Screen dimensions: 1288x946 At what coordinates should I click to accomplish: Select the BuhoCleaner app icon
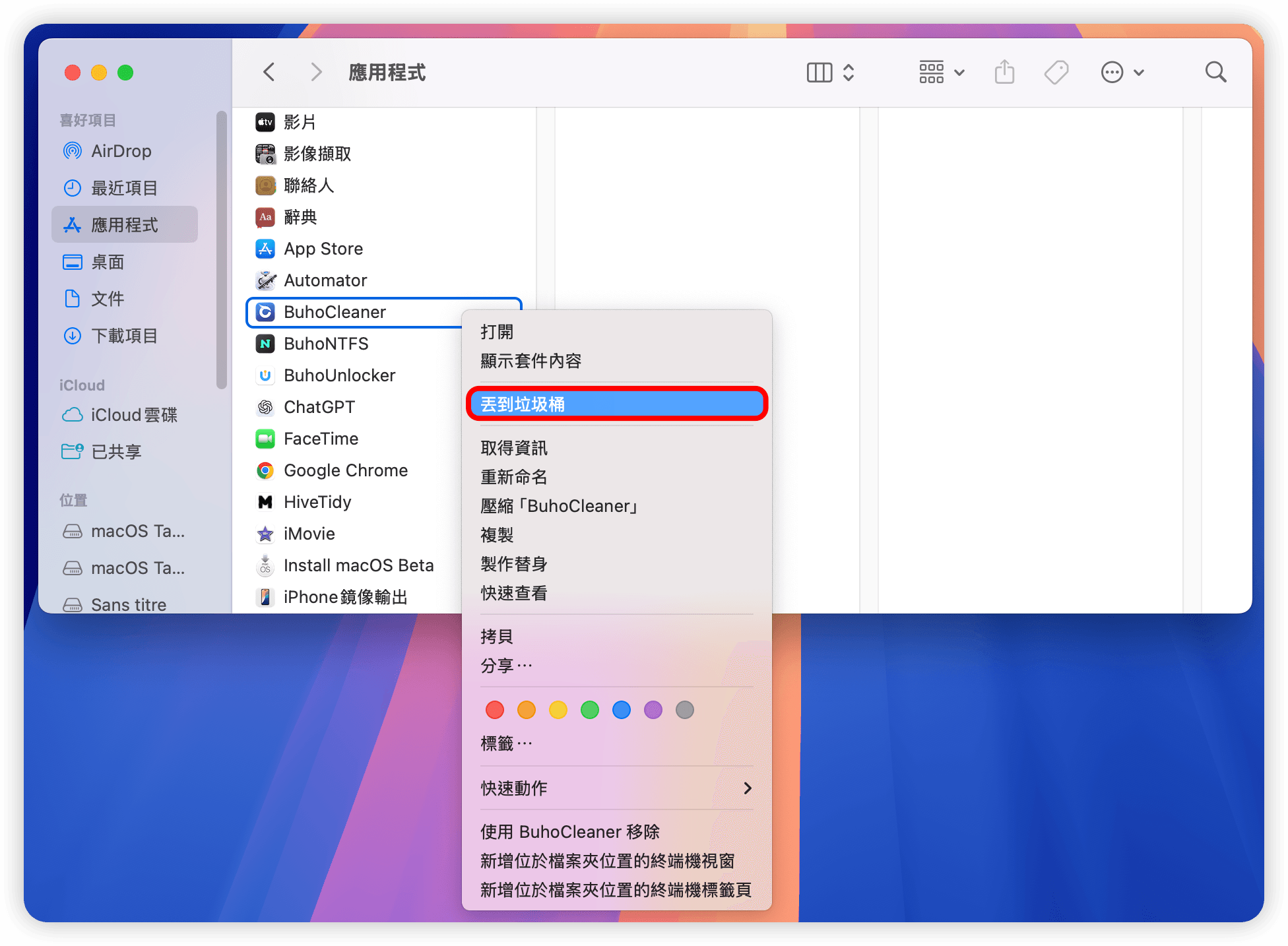[x=265, y=312]
